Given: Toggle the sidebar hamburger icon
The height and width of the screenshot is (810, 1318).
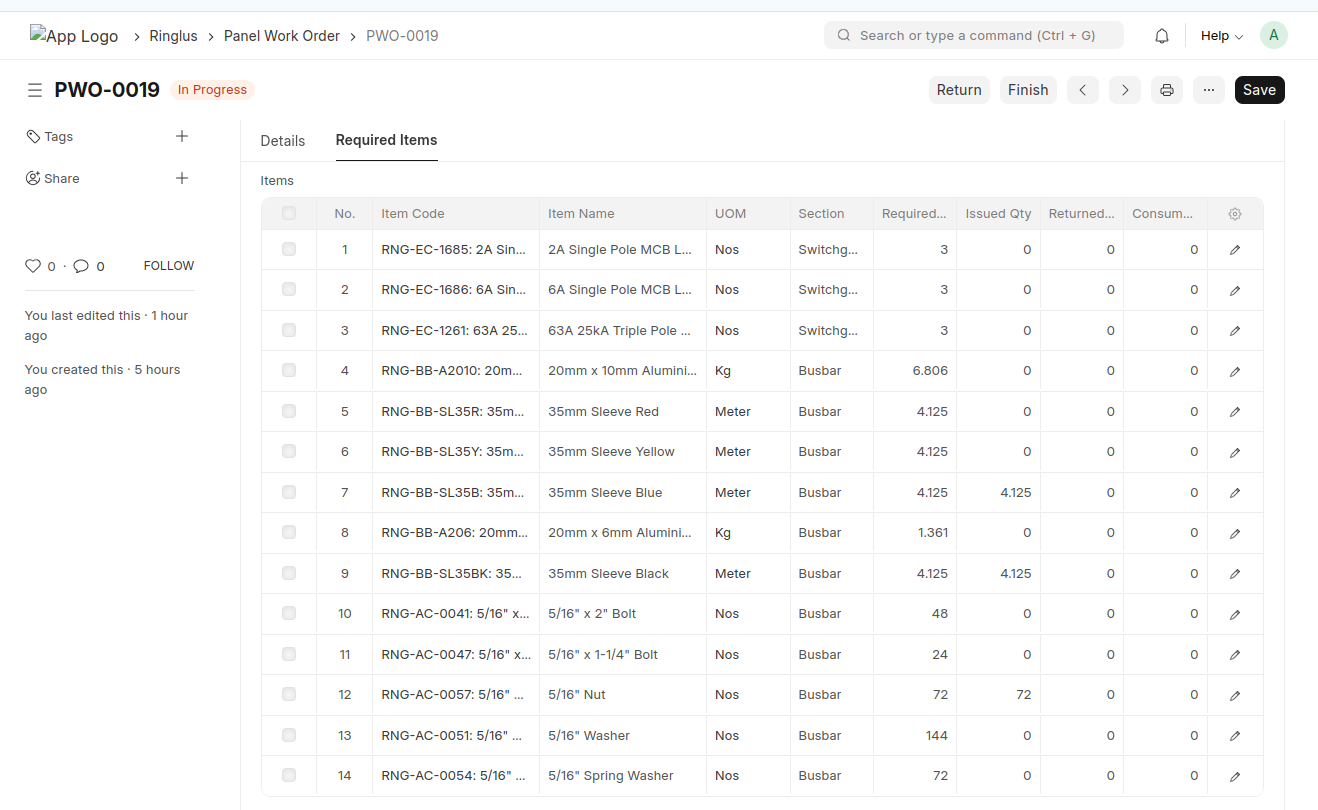Looking at the screenshot, I should [x=35, y=90].
